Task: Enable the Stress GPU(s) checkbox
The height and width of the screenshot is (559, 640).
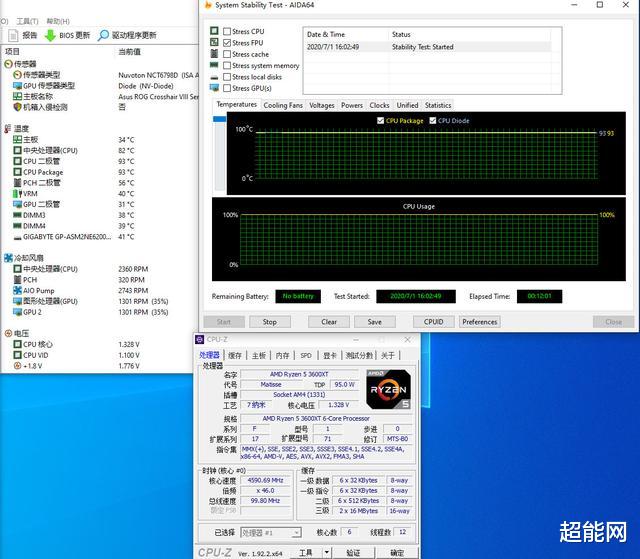Action: pyautogui.click(x=227, y=88)
